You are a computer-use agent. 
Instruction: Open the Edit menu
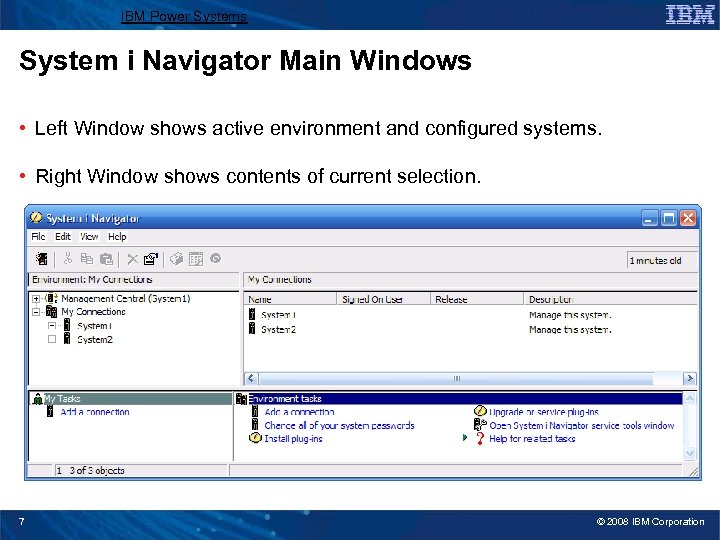[62, 237]
